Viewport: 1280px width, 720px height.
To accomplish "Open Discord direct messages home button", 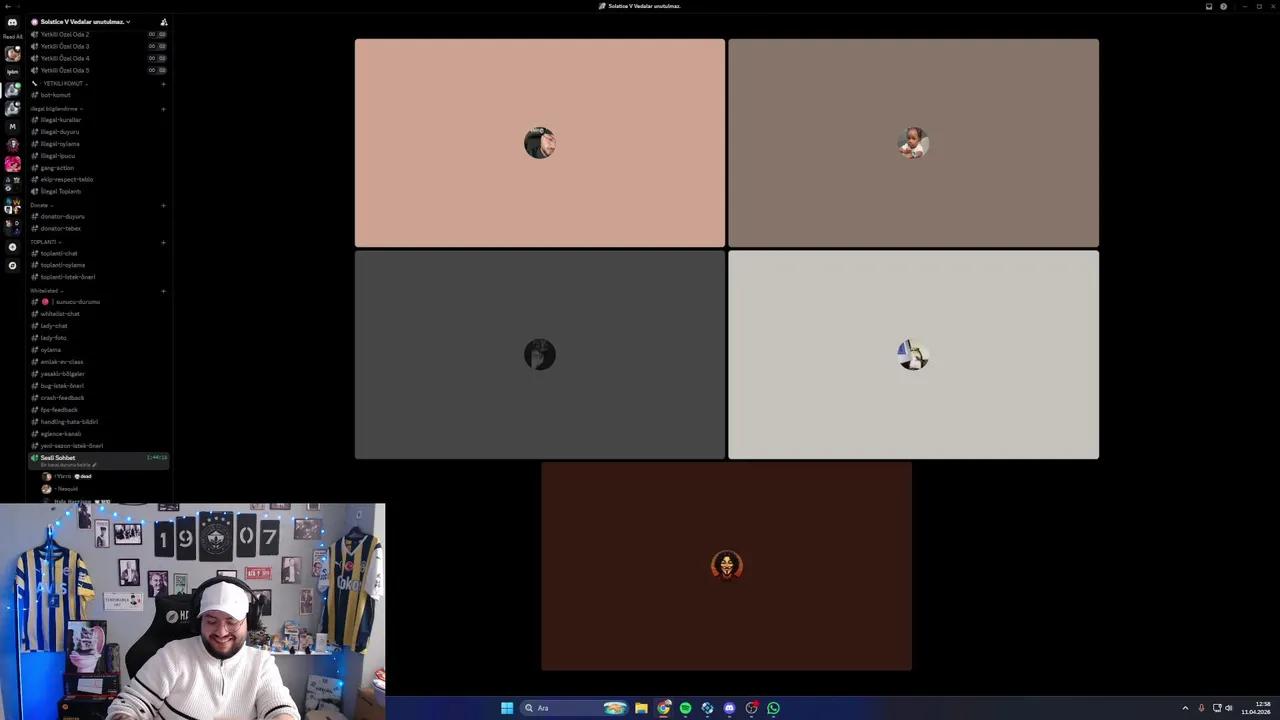I will 13,22.
